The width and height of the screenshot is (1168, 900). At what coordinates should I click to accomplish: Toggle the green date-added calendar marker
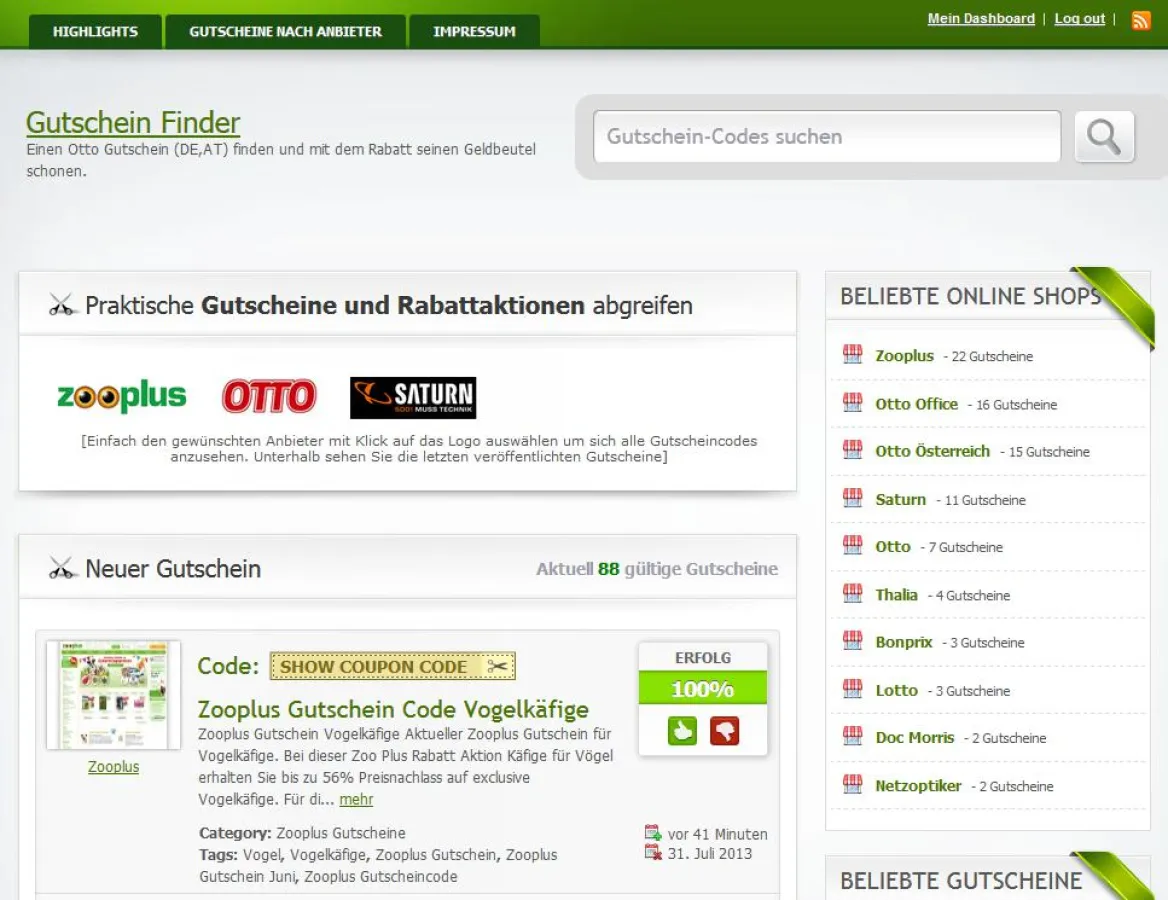coord(653,831)
